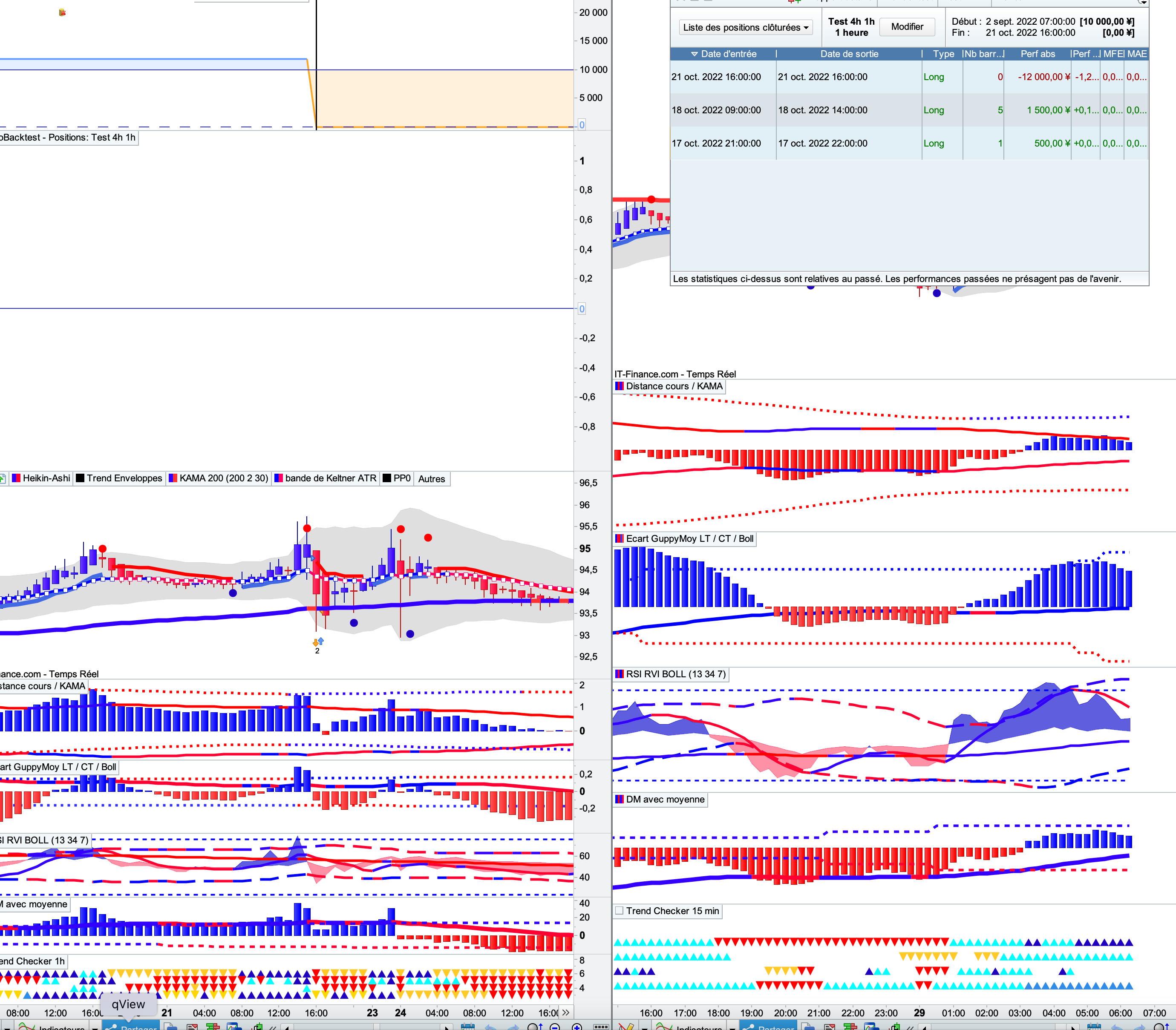1176x1030 pixels.
Task: Sort by the Date d'entrée column header
Action: pyautogui.click(x=728, y=53)
